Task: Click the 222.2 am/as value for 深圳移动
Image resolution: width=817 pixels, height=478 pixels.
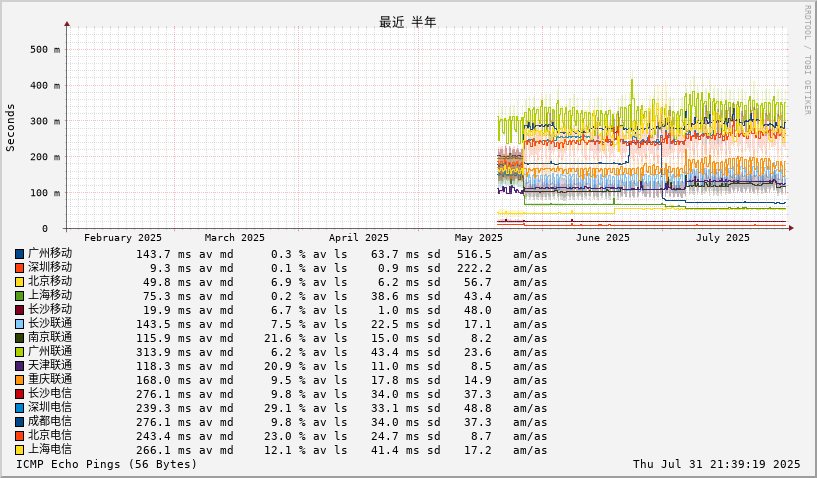Action: tap(474, 268)
